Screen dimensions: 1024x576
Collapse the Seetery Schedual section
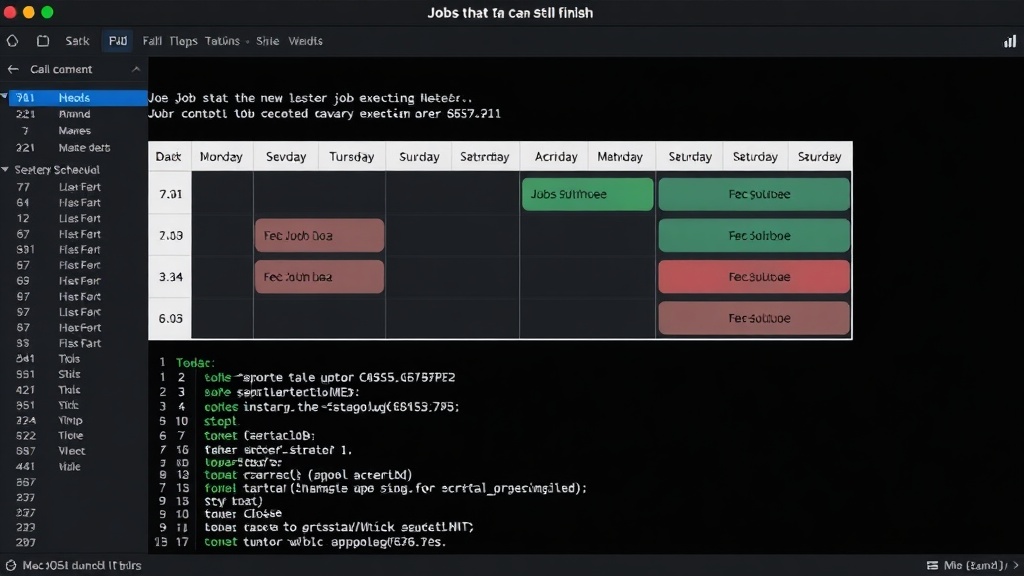click(x=5, y=170)
